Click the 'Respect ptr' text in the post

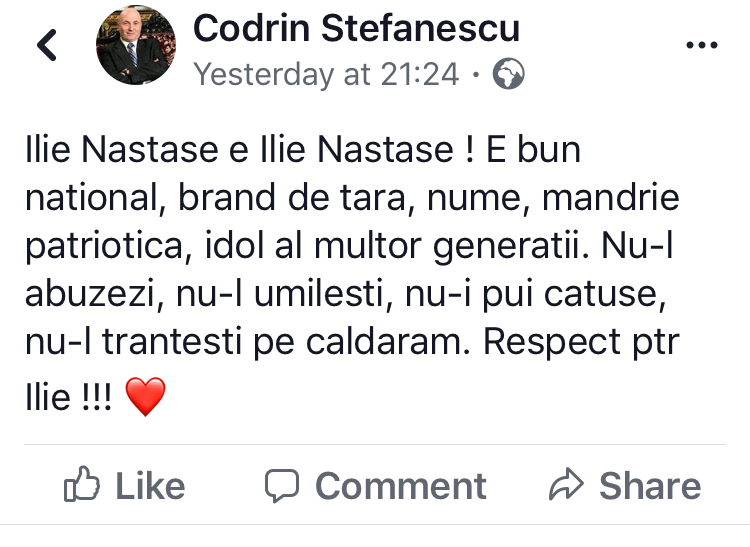581,342
